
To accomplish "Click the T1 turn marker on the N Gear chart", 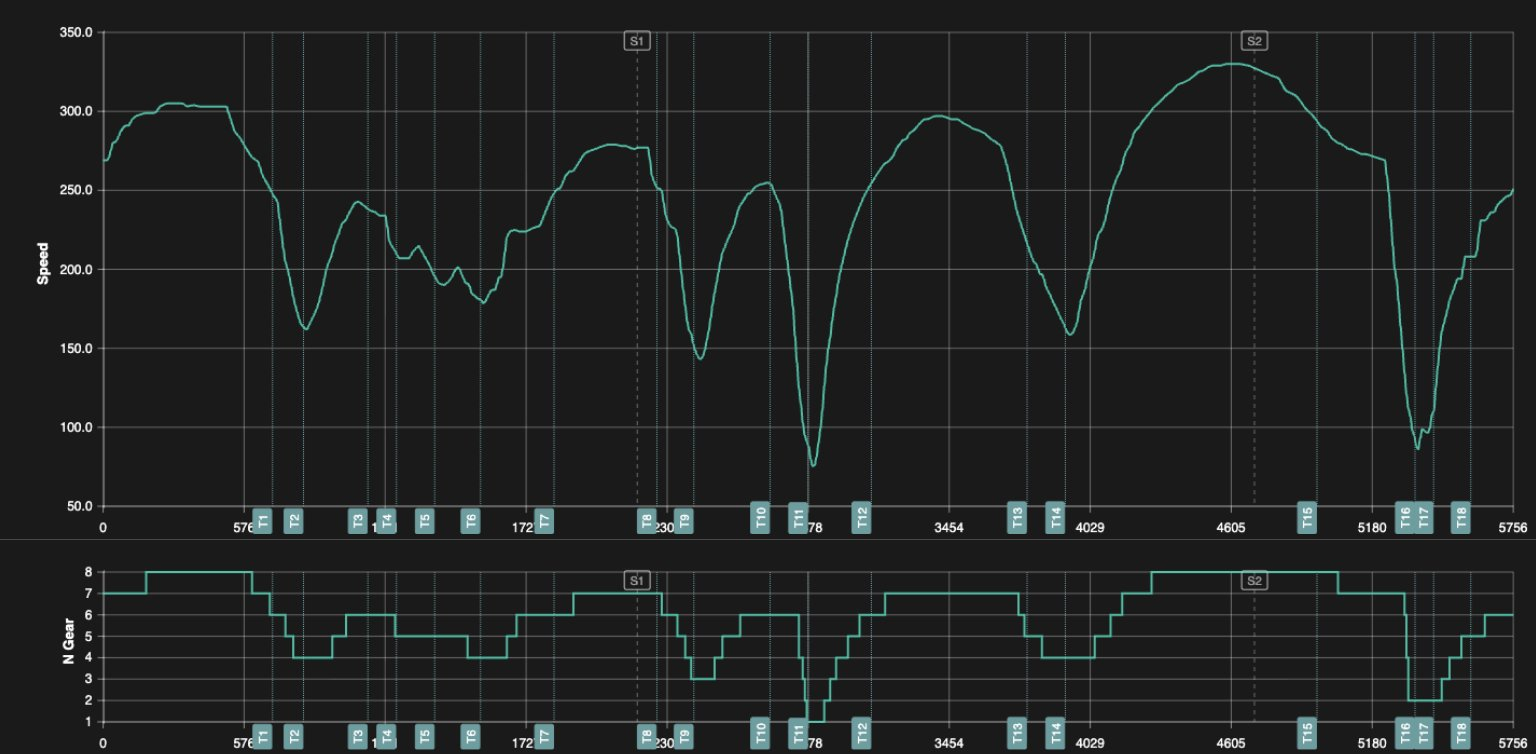I will click(262, 736).
